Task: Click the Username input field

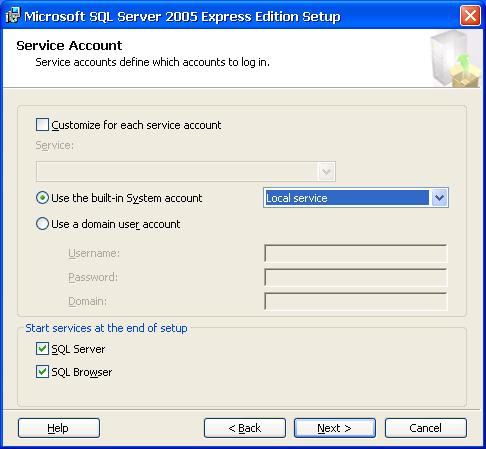Action: point(356,253)
